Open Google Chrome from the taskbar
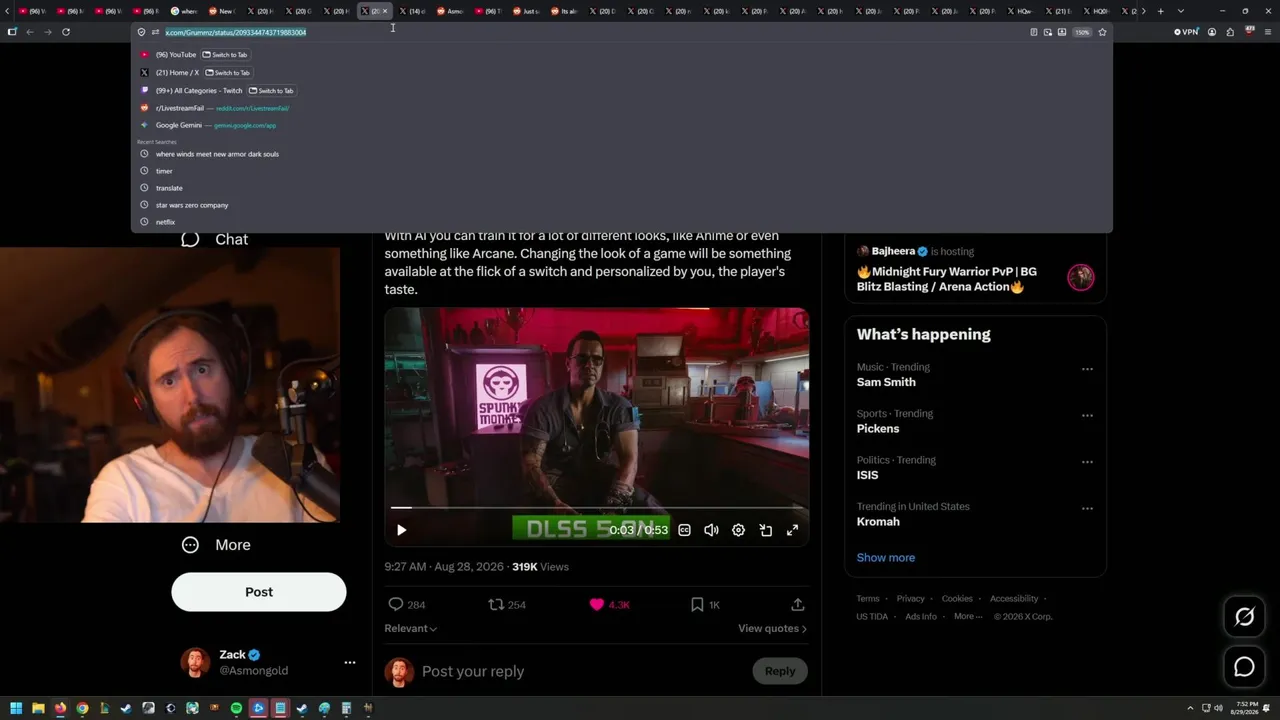 point(82,708)
